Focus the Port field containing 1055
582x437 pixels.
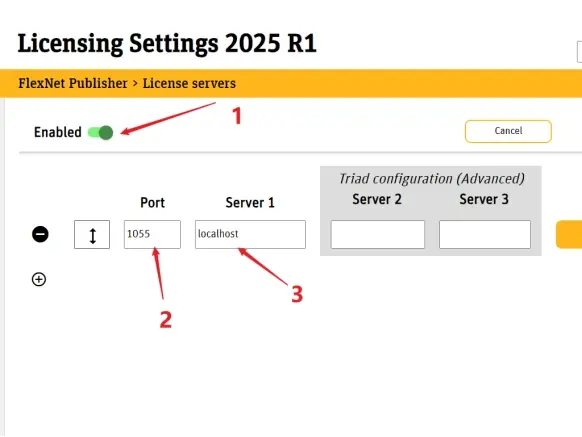[x=153, y=234]
